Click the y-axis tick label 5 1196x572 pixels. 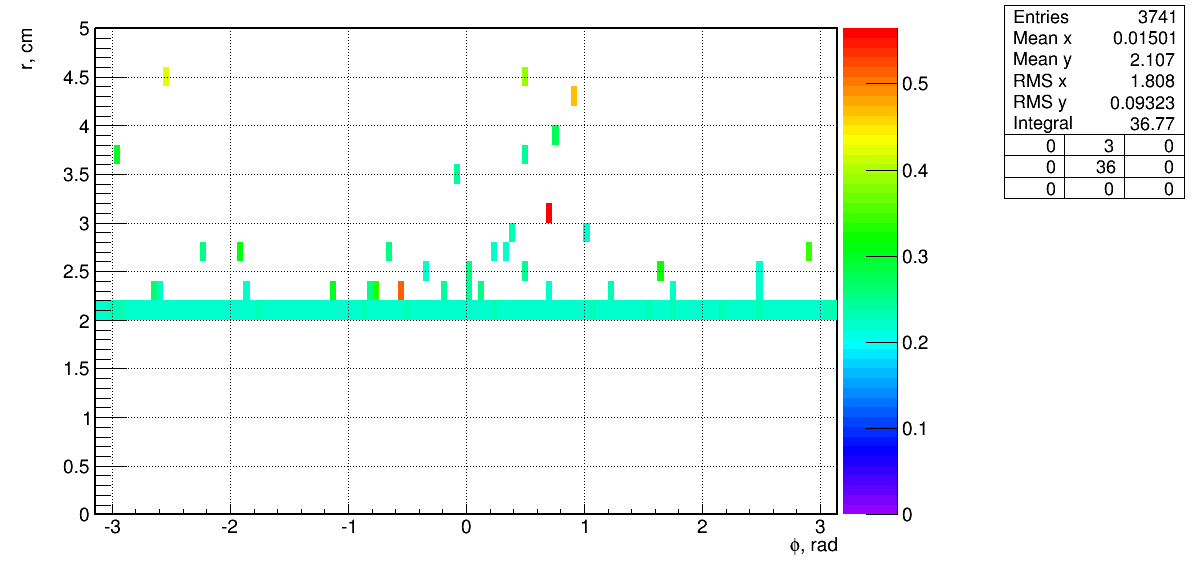pos(83,29)
